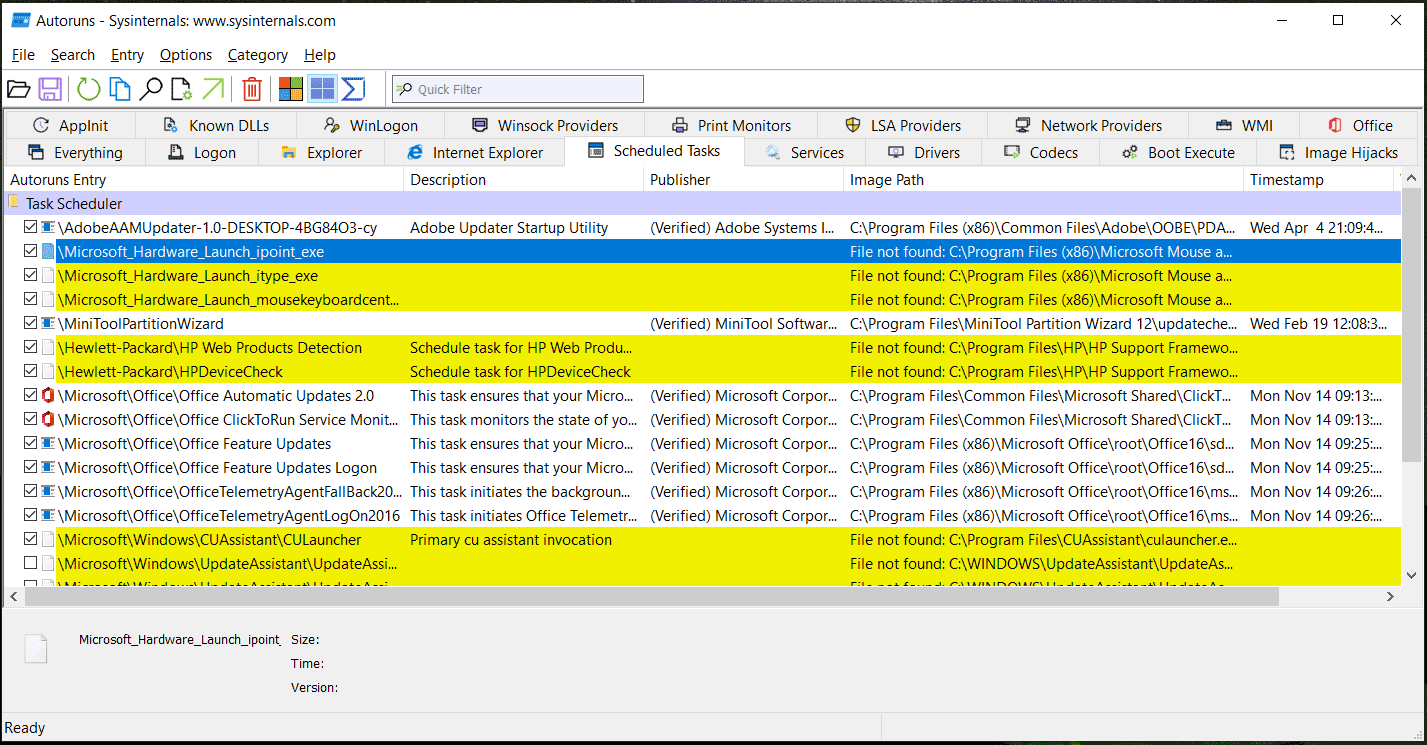Switch to the Logon tab

(202, 153)
